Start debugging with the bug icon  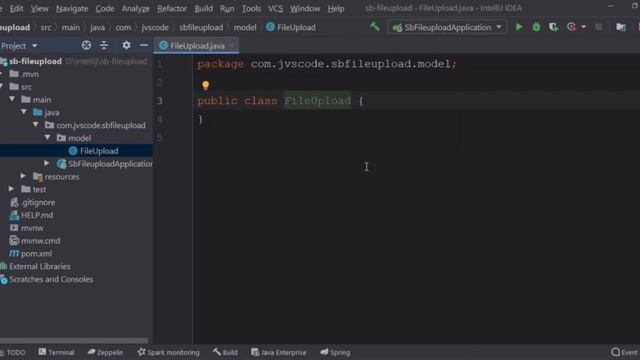[536, 27]
